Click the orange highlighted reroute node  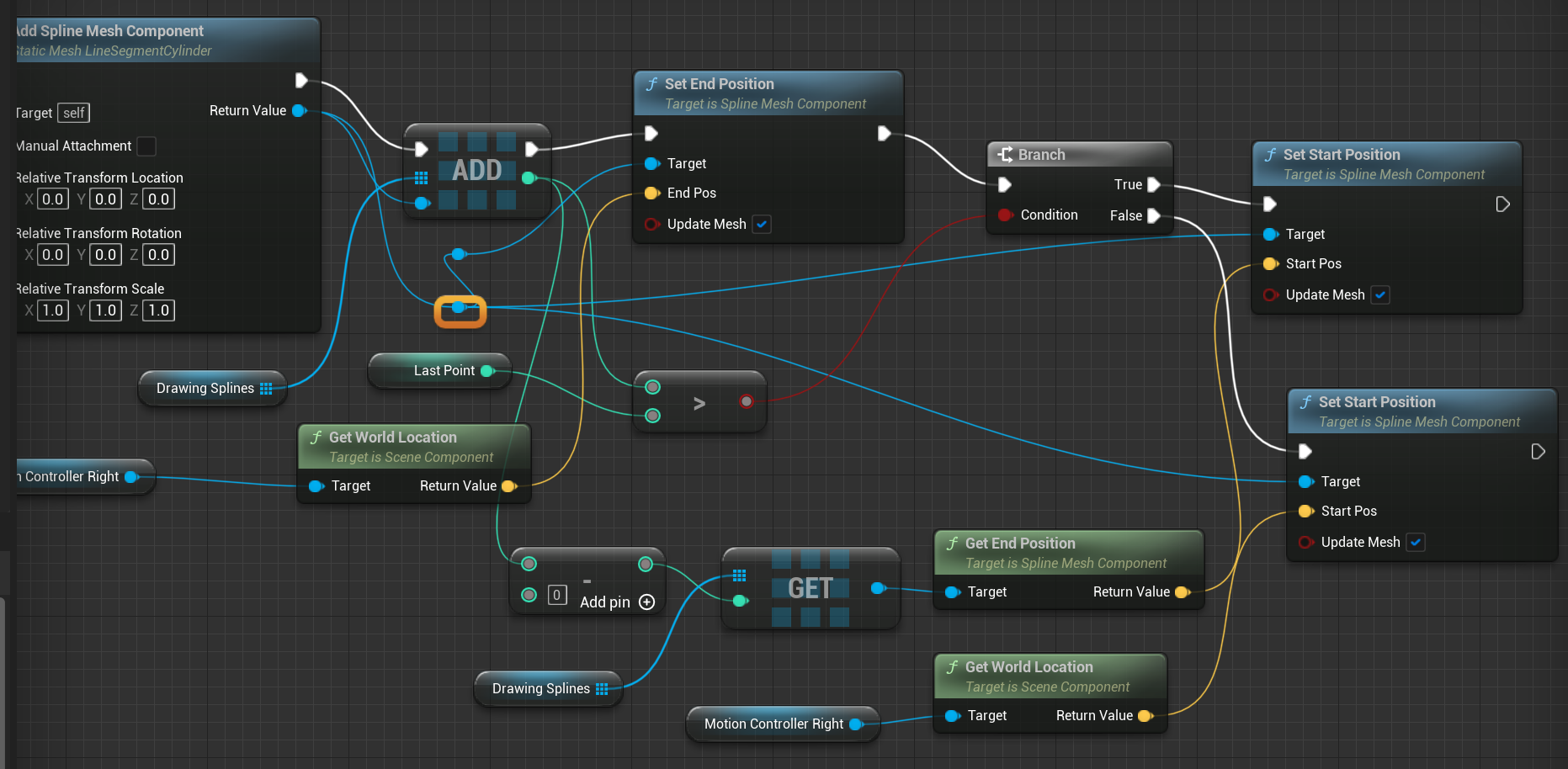point(460,310)
